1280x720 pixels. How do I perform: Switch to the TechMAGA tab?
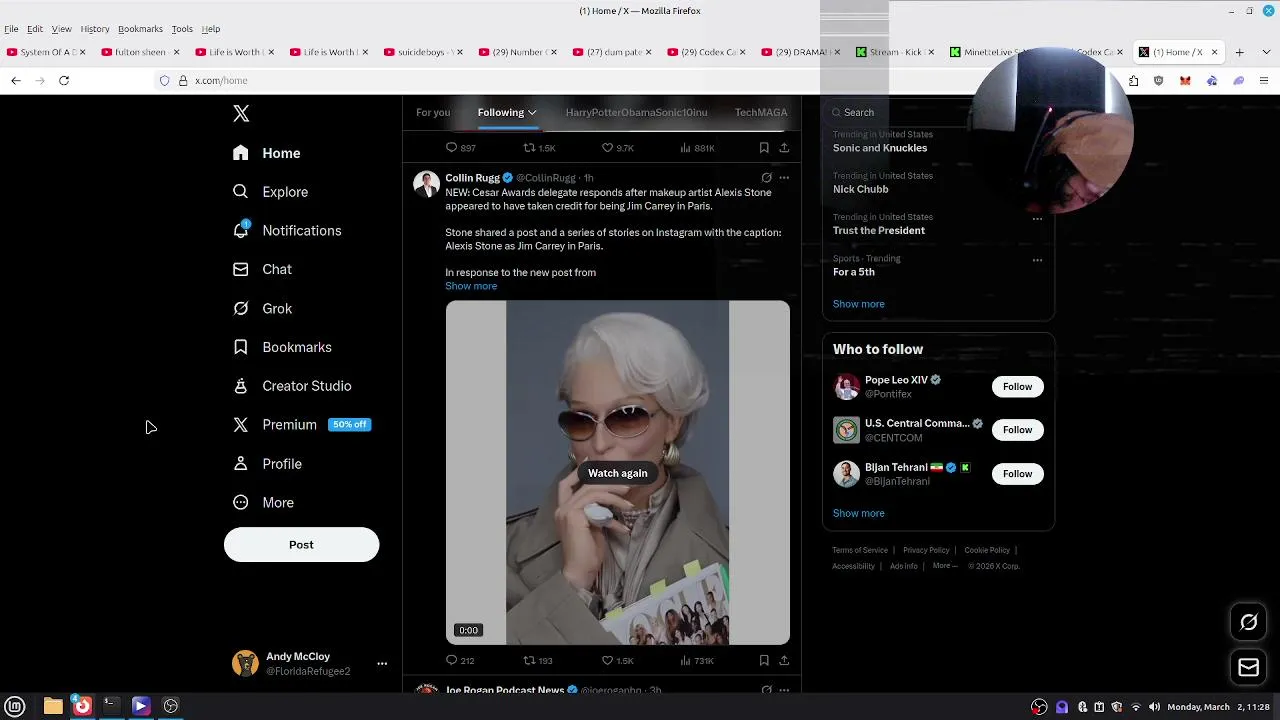coord(761,112)
